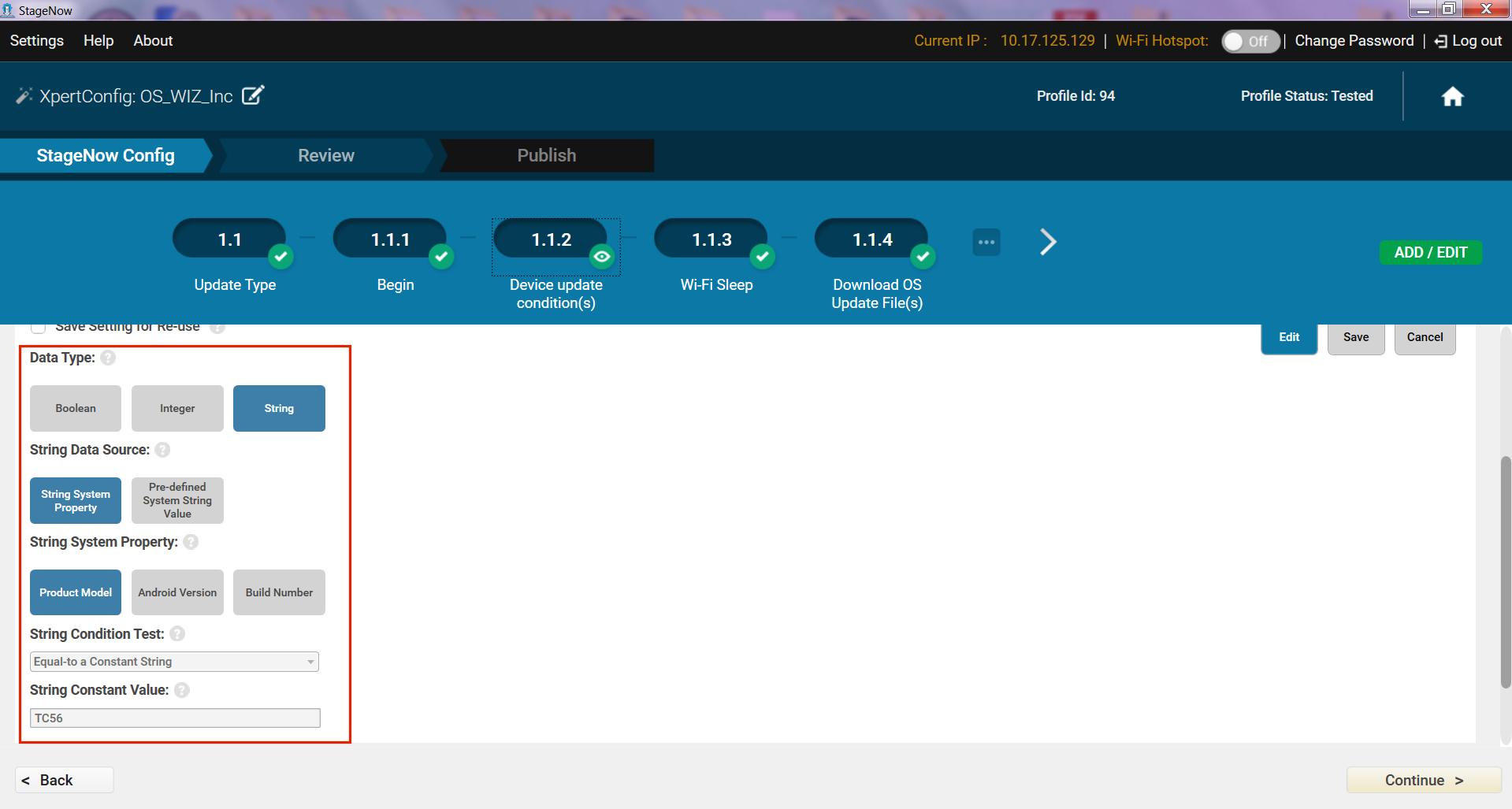Click help icon beside String System Property
Image resolution: width=1512 pixels, height=809 pixels.
tap(191, 542)
